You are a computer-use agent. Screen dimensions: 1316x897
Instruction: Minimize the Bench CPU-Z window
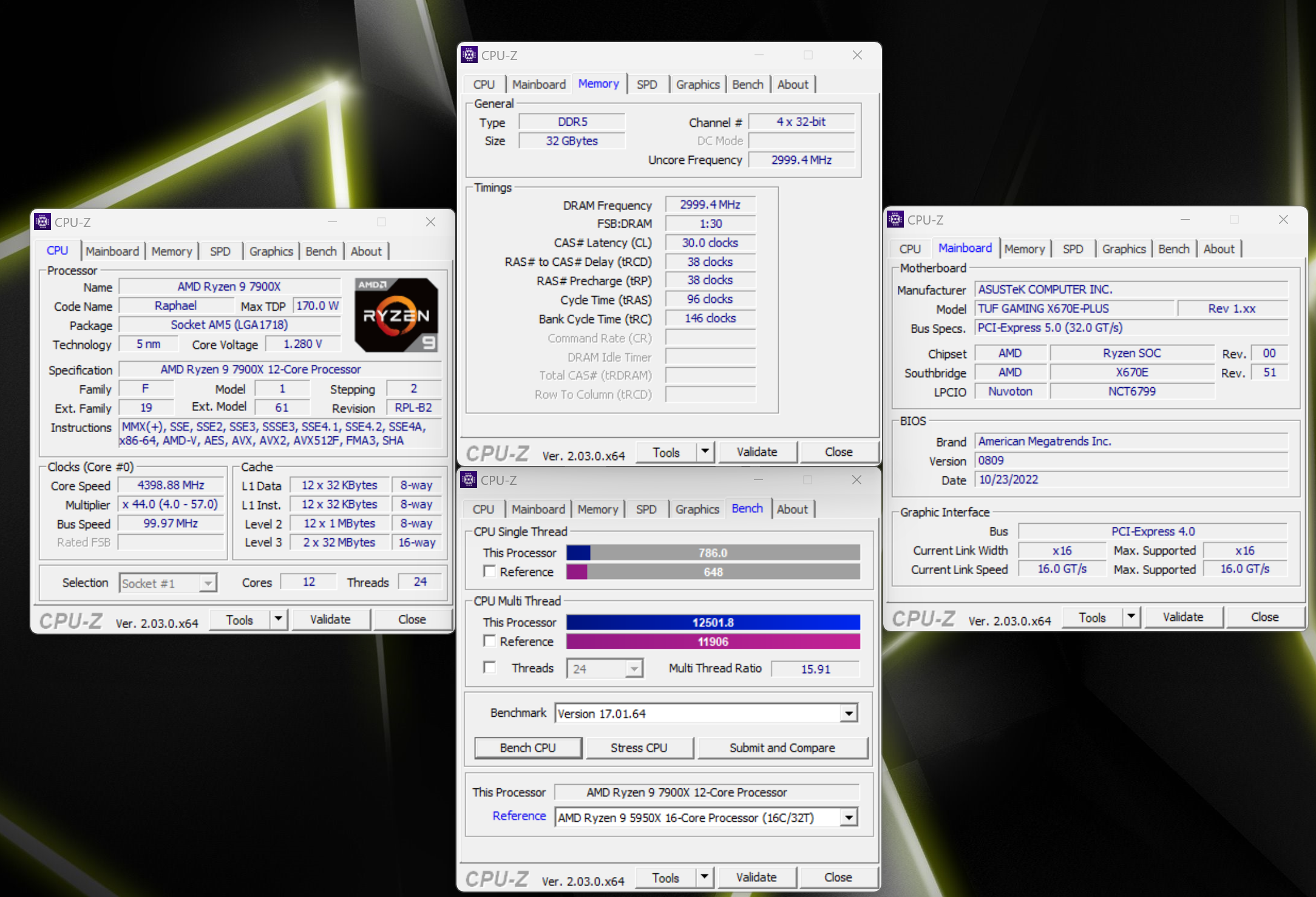(758, 480)
